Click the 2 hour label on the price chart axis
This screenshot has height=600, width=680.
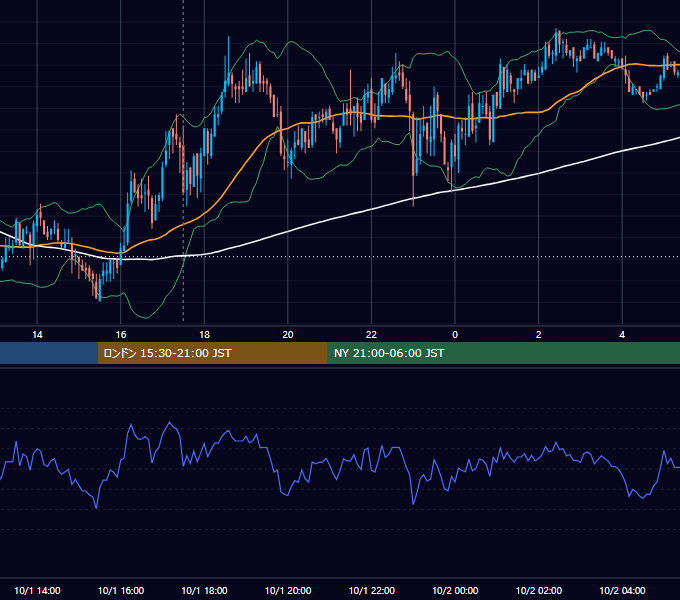tap(539, 335)
